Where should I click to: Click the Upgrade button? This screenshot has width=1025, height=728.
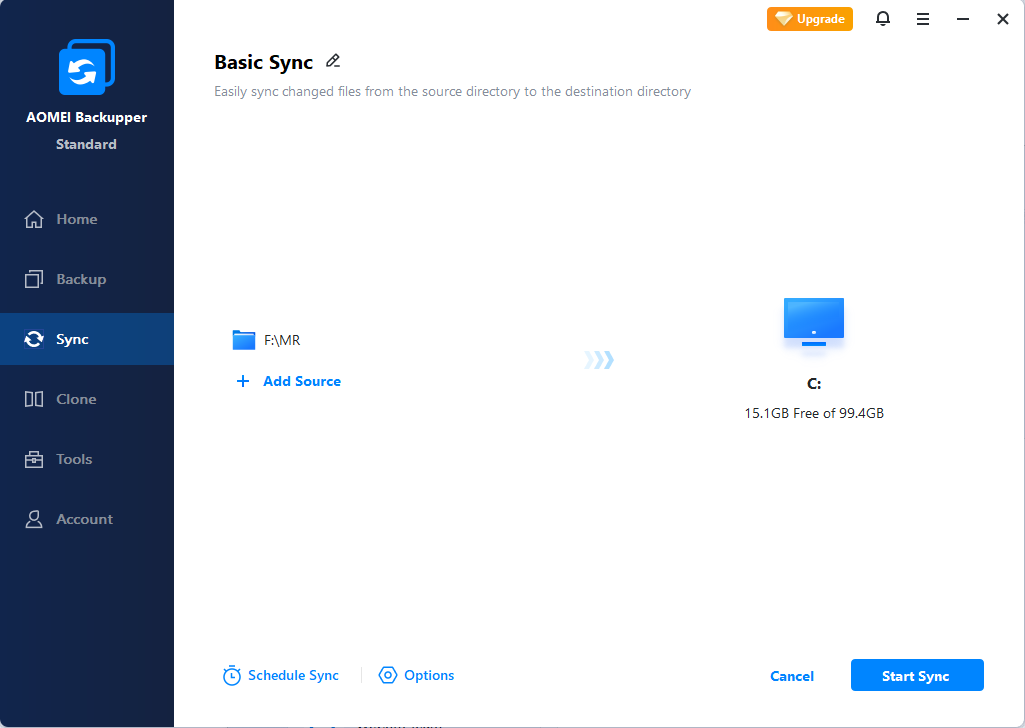point(809,19)
